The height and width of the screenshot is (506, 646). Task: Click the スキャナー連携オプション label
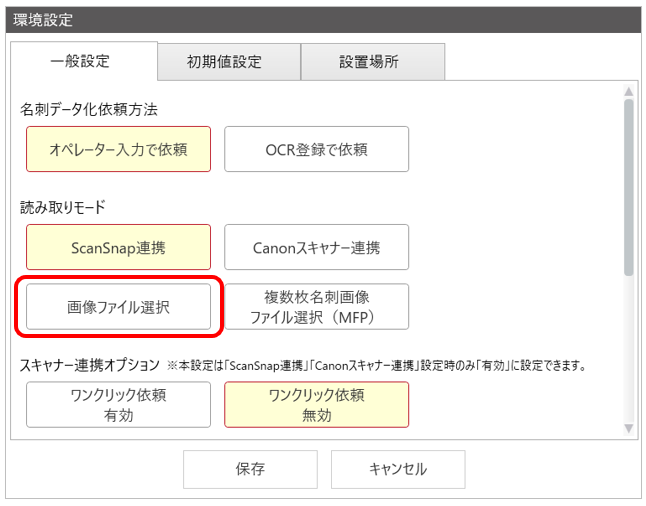click(90, 365)
